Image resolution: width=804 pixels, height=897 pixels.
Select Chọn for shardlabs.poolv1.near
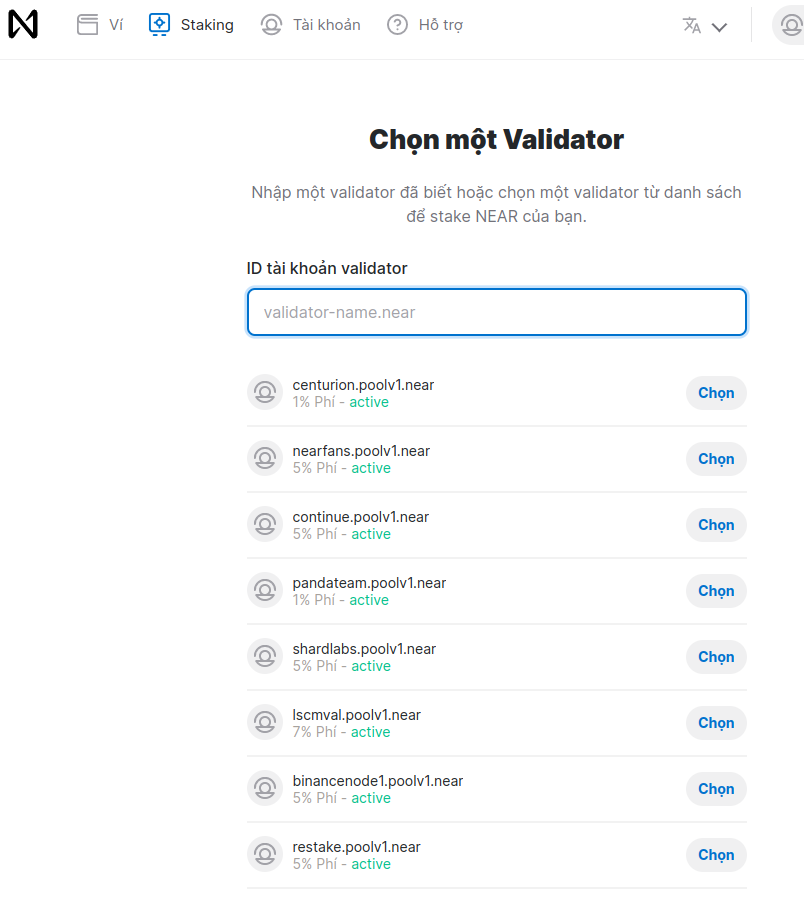tap(716, 657)
